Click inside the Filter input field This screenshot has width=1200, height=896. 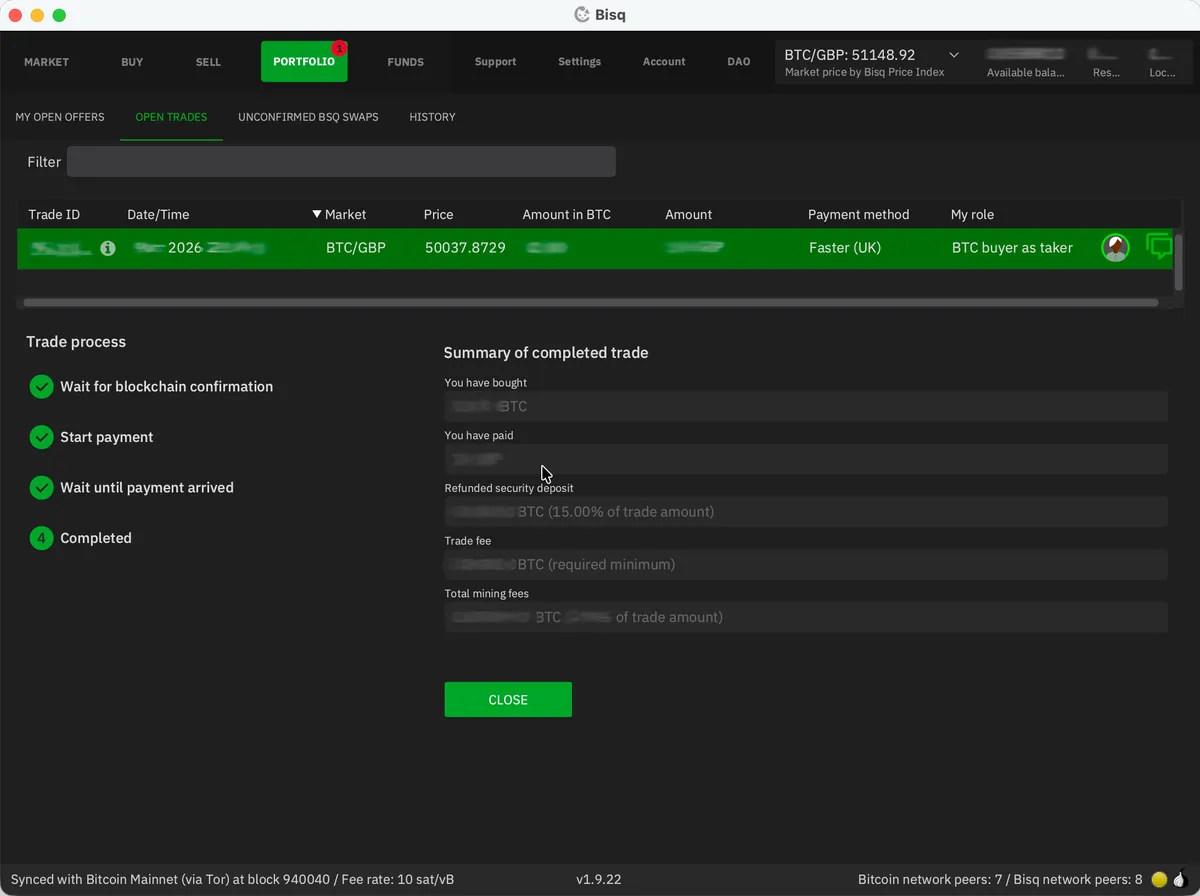point(341,161)
